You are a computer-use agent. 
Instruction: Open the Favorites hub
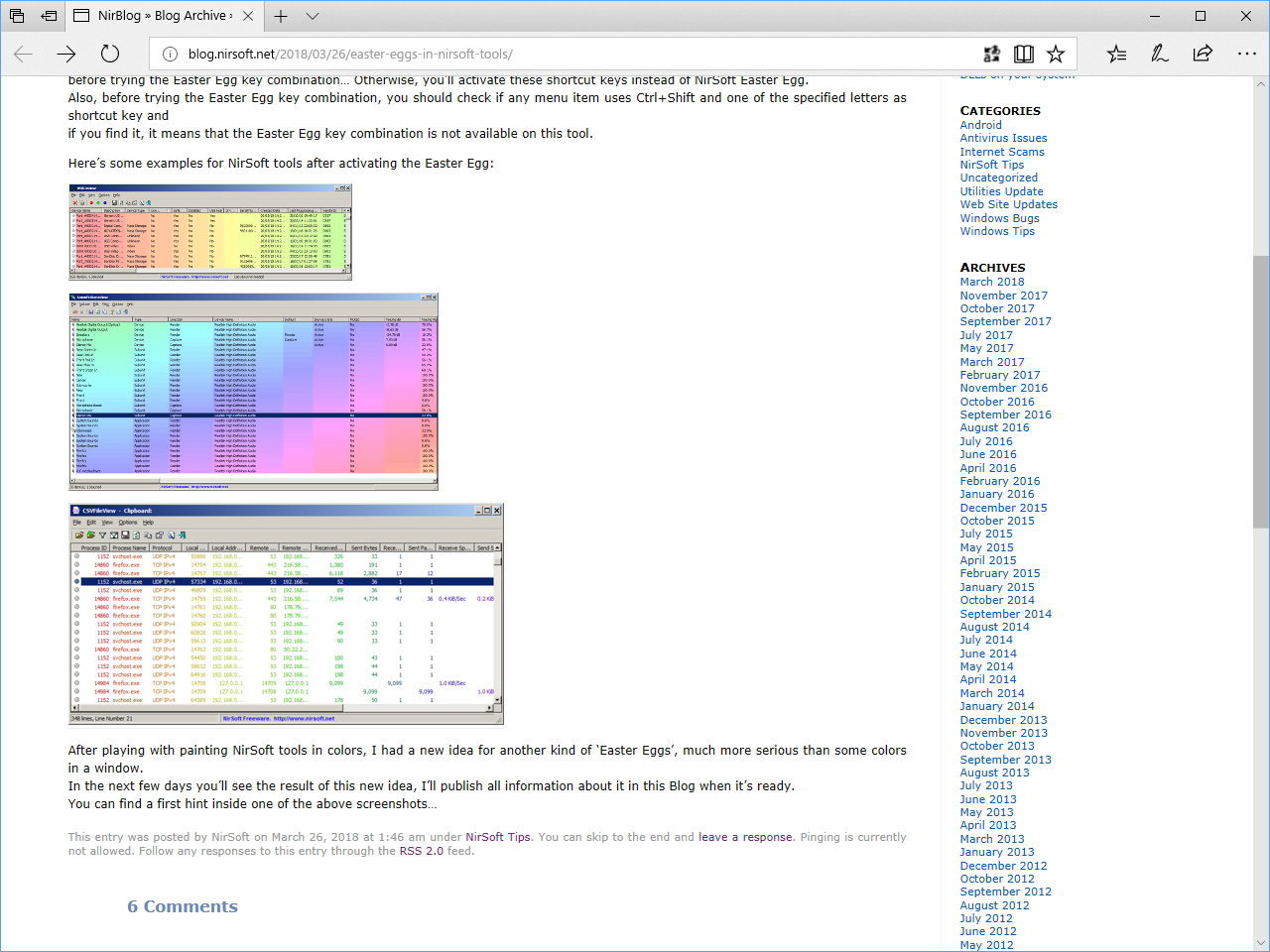[x=1117, y=54]
